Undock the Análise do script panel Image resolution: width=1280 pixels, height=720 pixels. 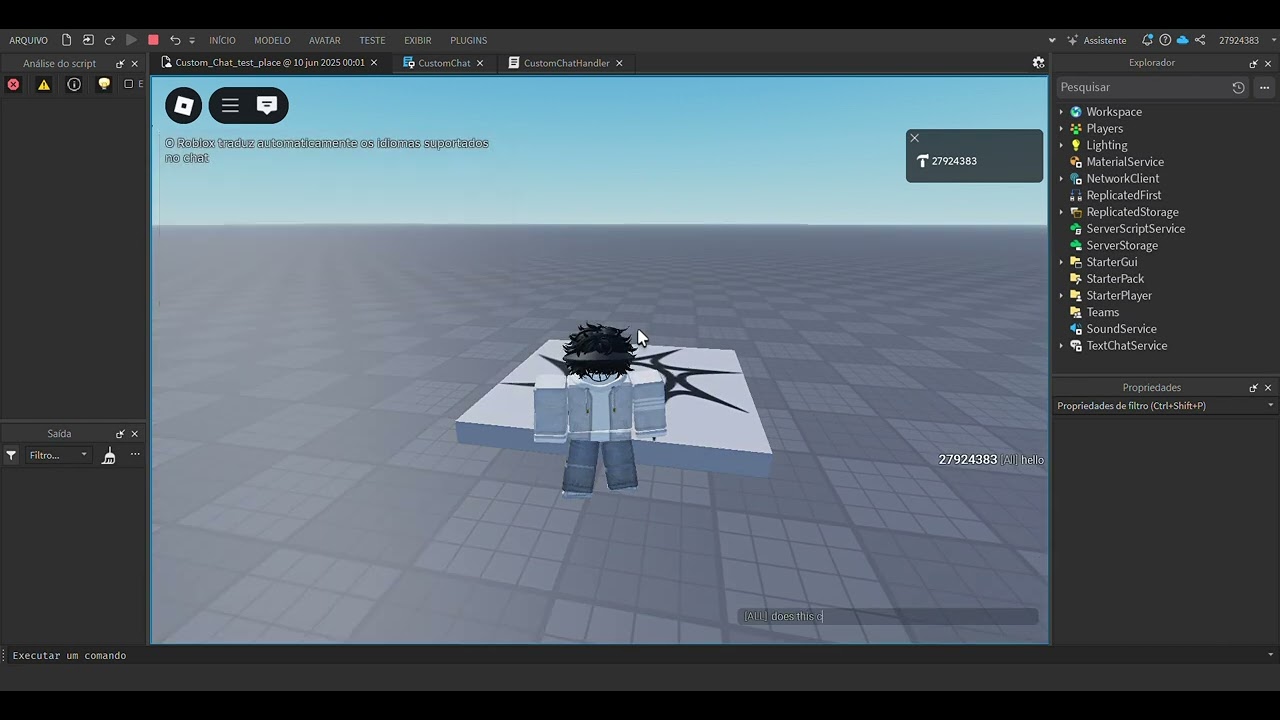point(120,64)
